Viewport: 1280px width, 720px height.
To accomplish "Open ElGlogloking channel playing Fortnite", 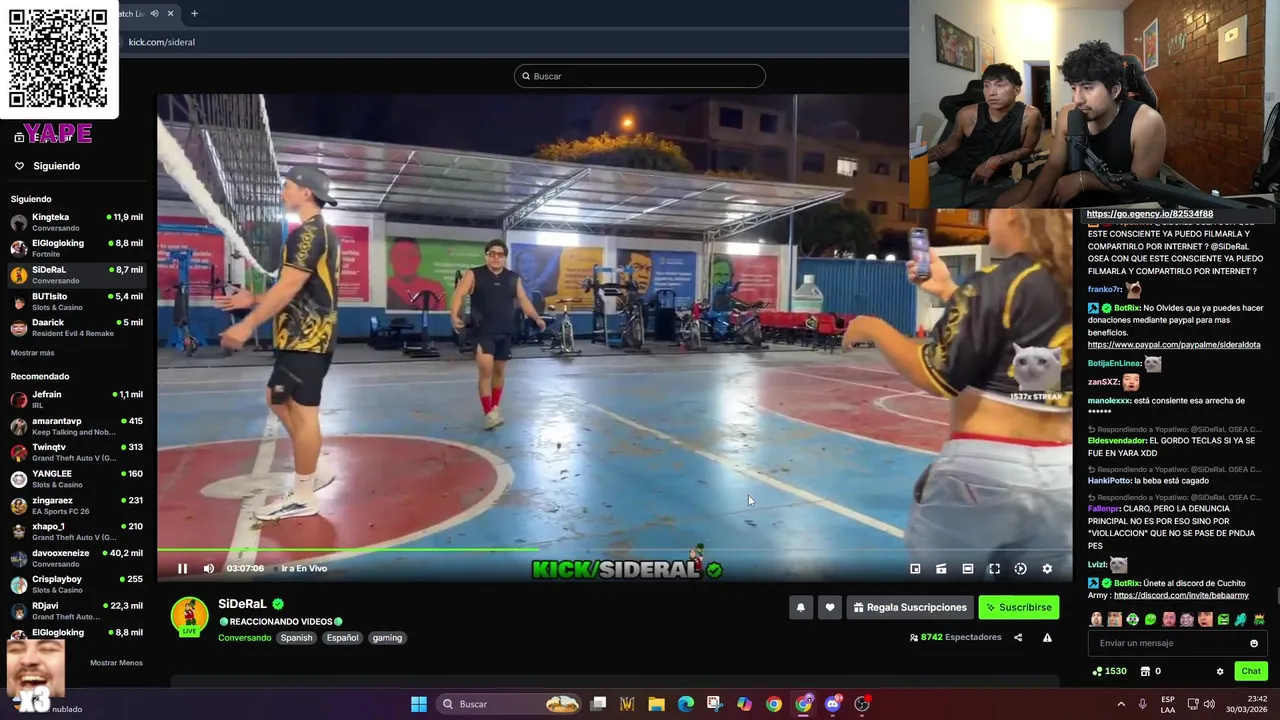I will [x=77, y=248].
